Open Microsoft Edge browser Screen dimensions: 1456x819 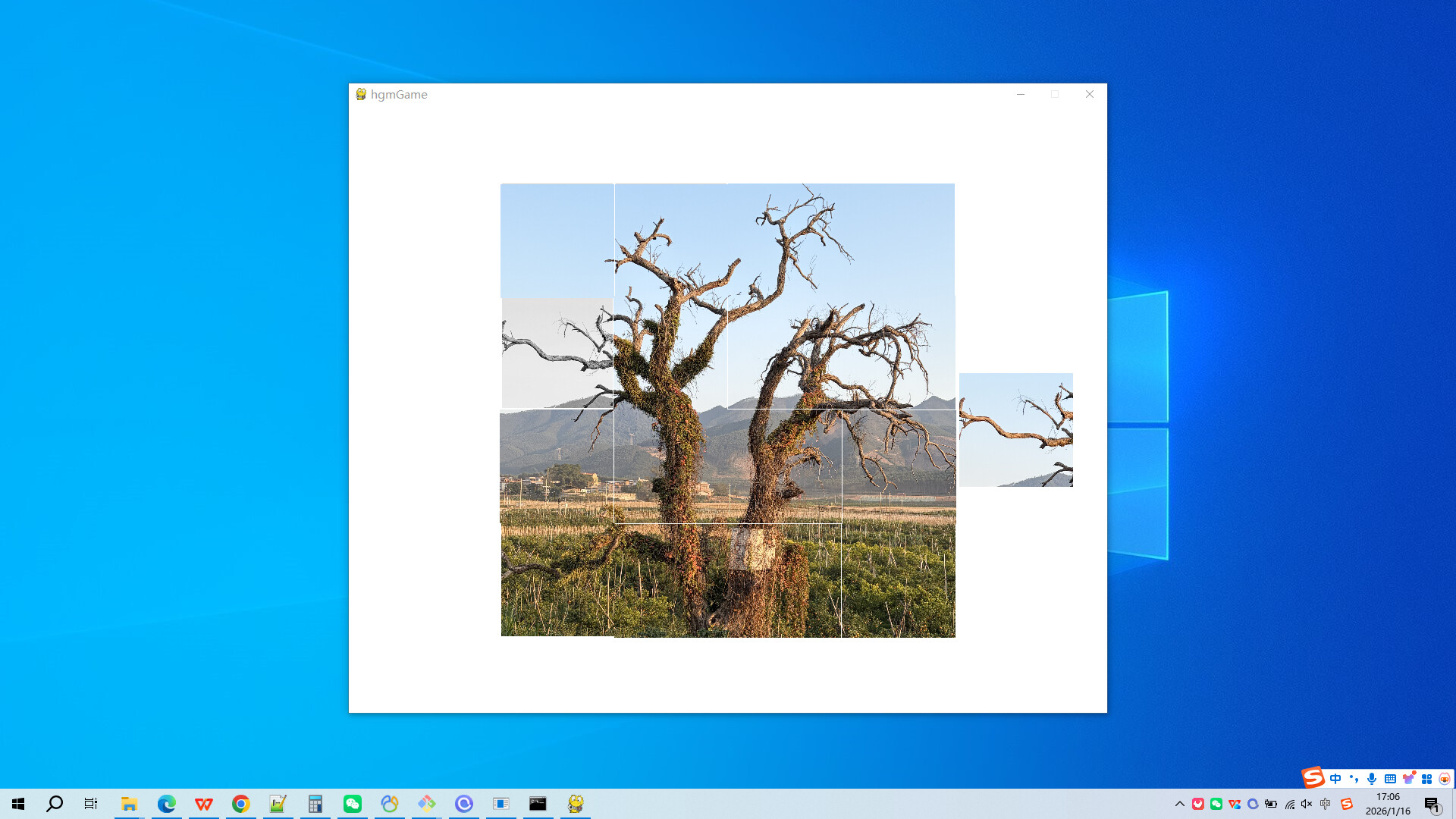tap(165, 803)
